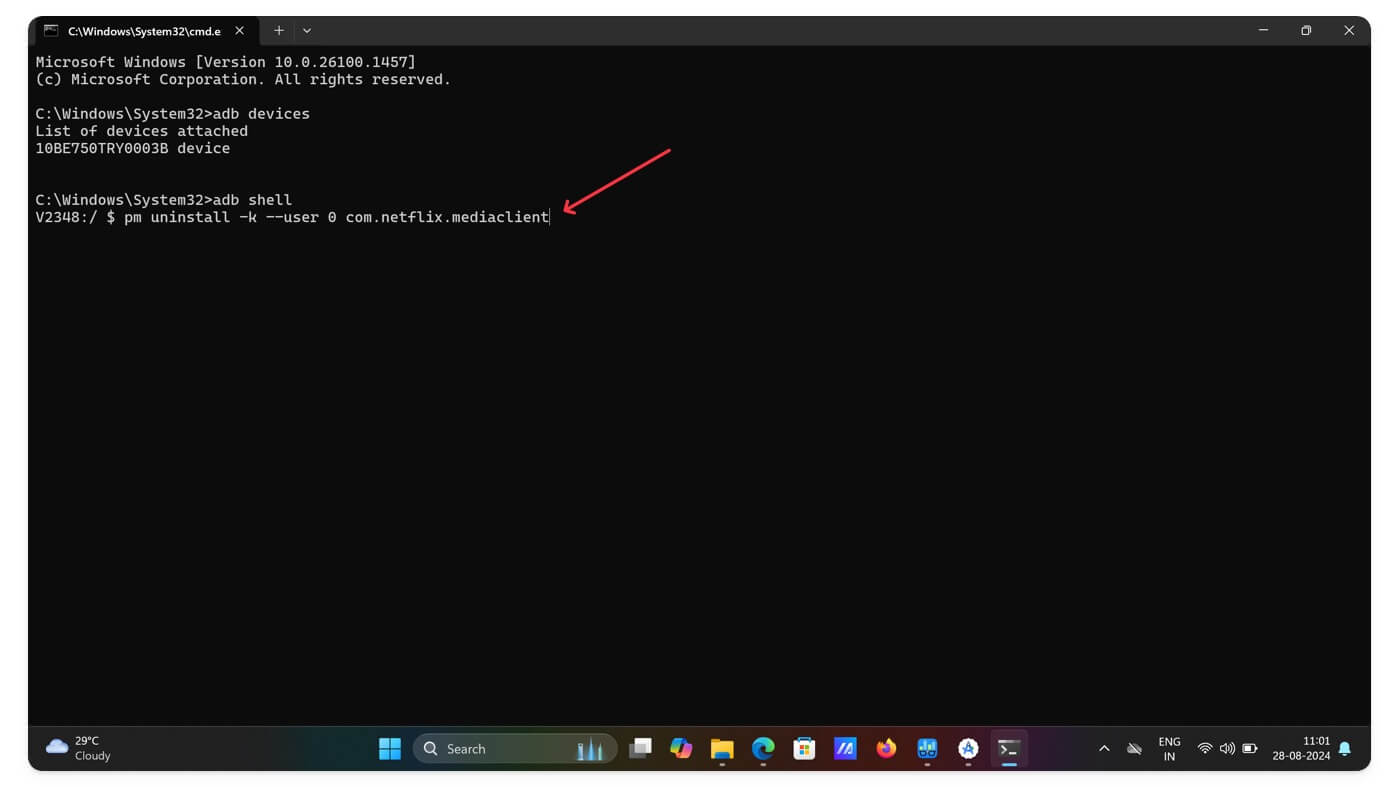
Task: Open the Windows Start menu
Action: click(x=390, y=748)
